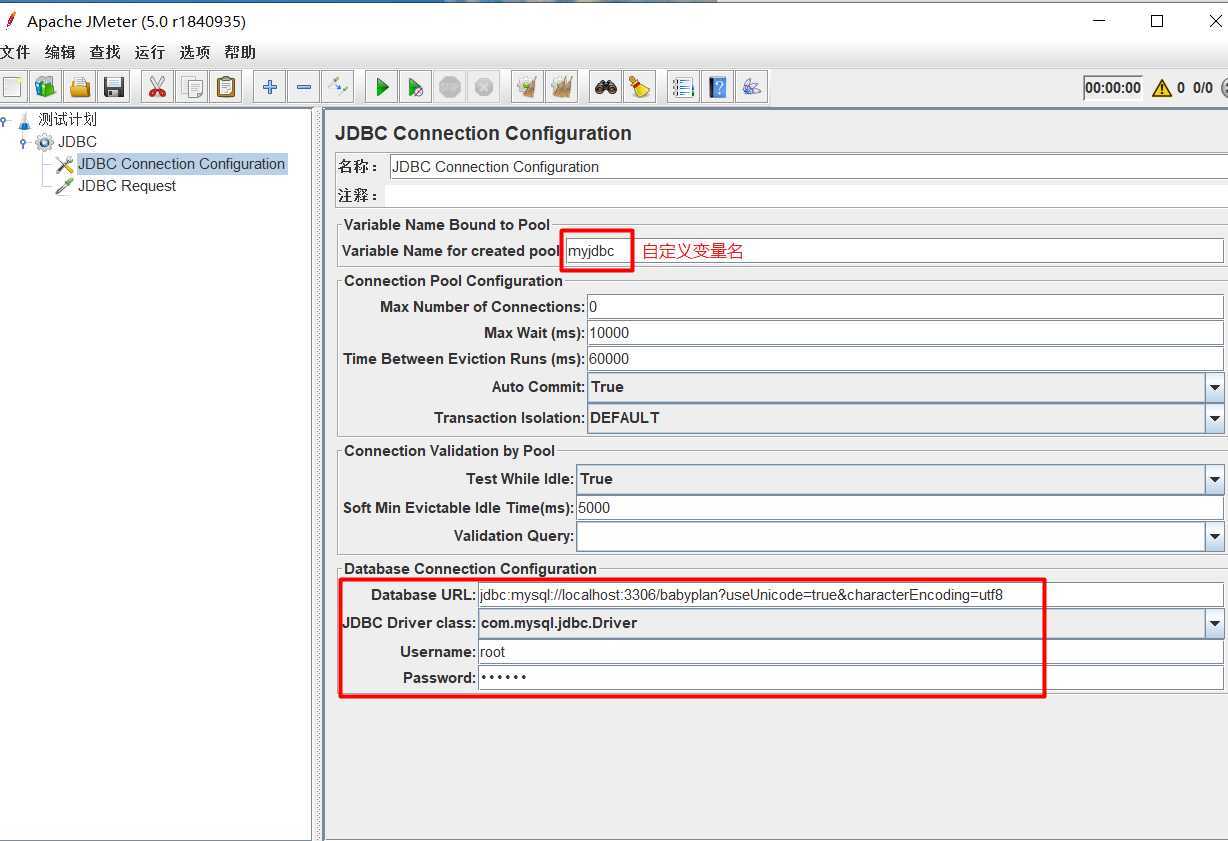Click the Function Helper list icon
This screenshot has width=1228, height=841.
point(683,88)
